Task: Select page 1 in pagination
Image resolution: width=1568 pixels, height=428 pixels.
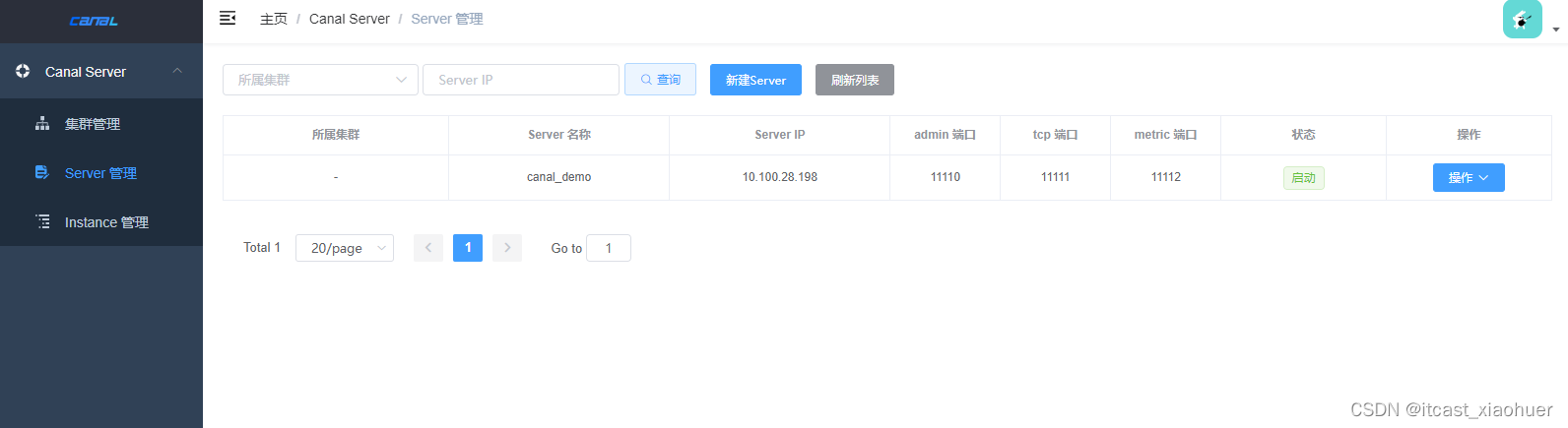Action: point(468,248)
